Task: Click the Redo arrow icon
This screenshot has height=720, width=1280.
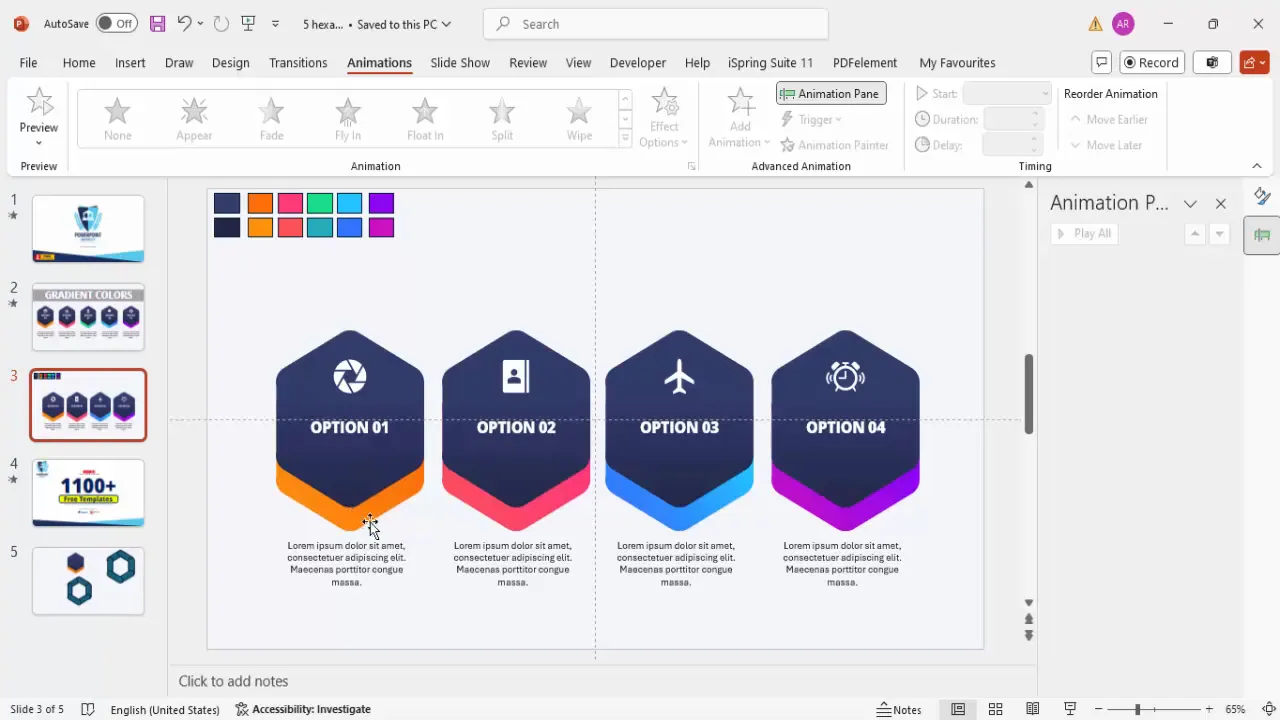Action: [221, 23]
